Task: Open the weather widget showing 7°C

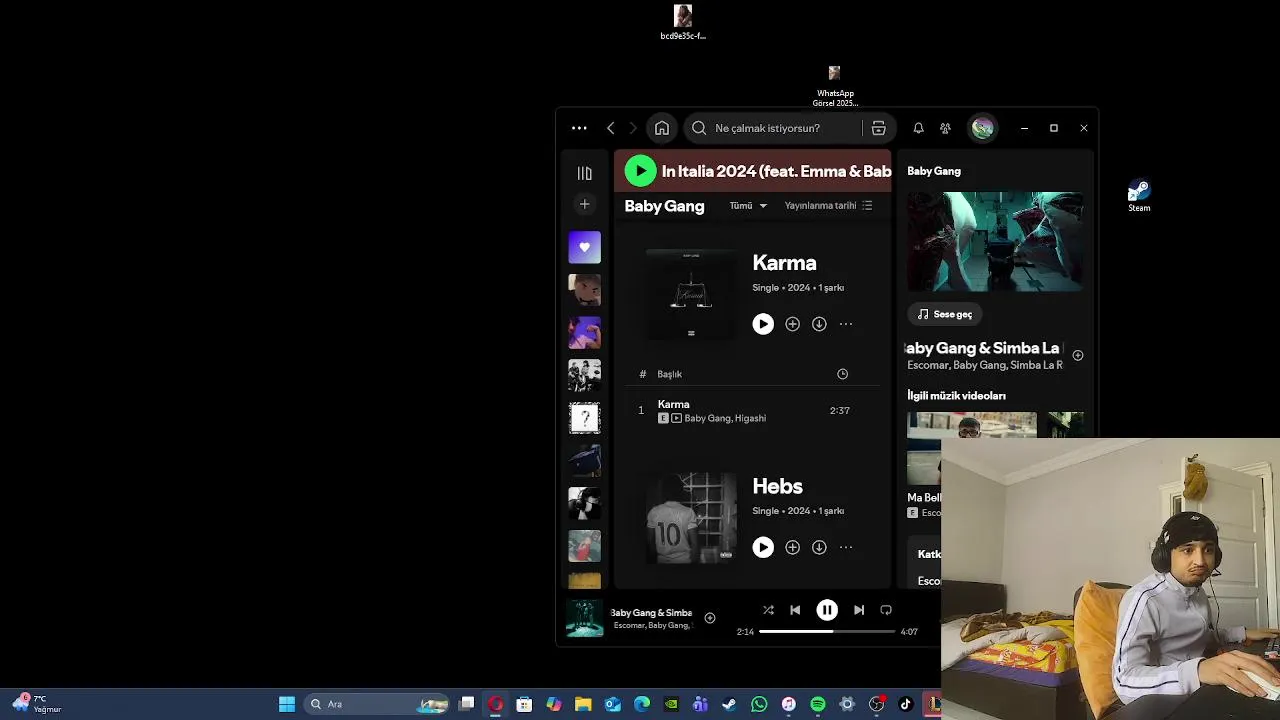Action: (x=38, y=704)
